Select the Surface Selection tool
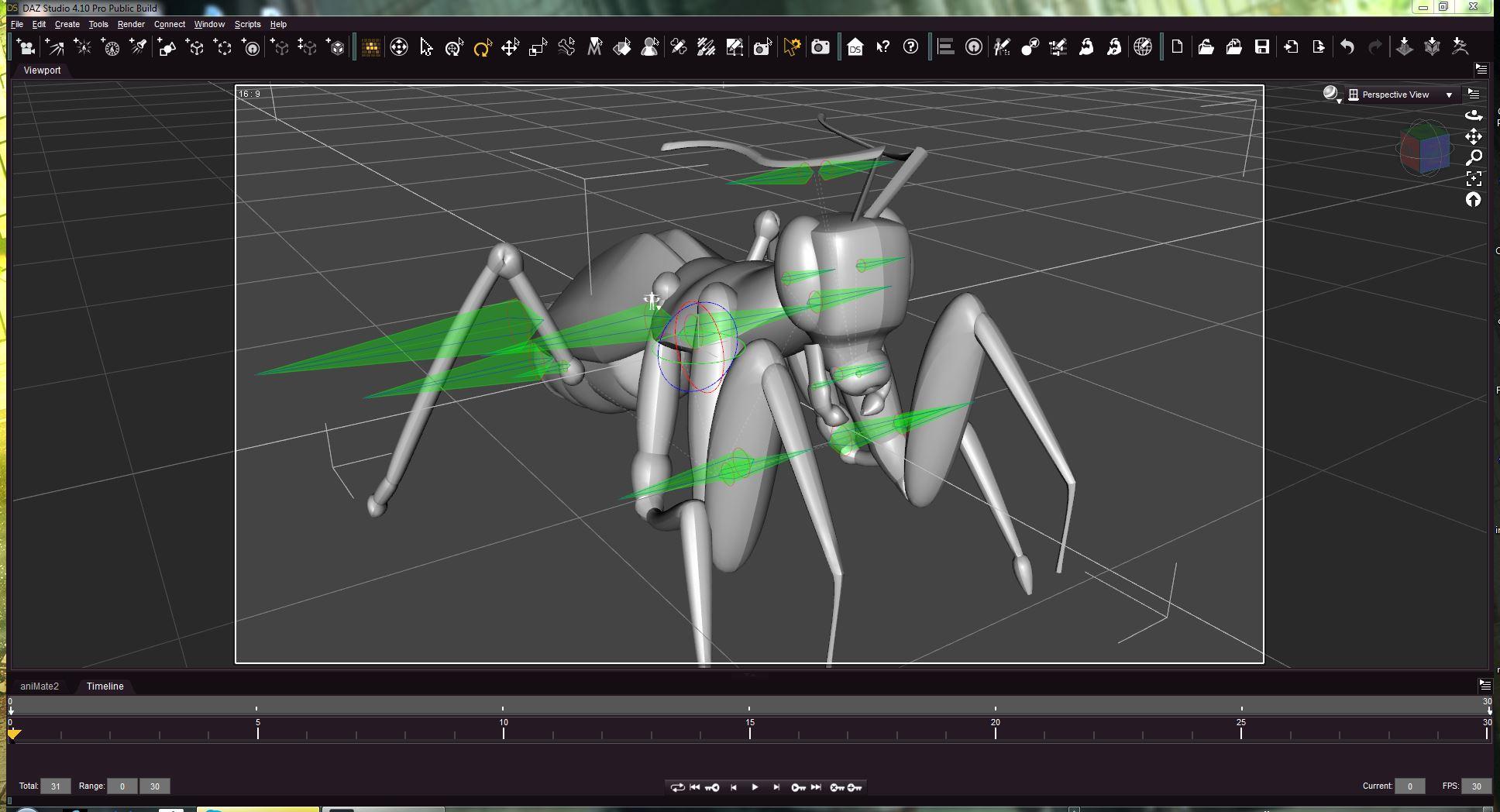The height and width of the screenshot is (812, 1500). 622,47
